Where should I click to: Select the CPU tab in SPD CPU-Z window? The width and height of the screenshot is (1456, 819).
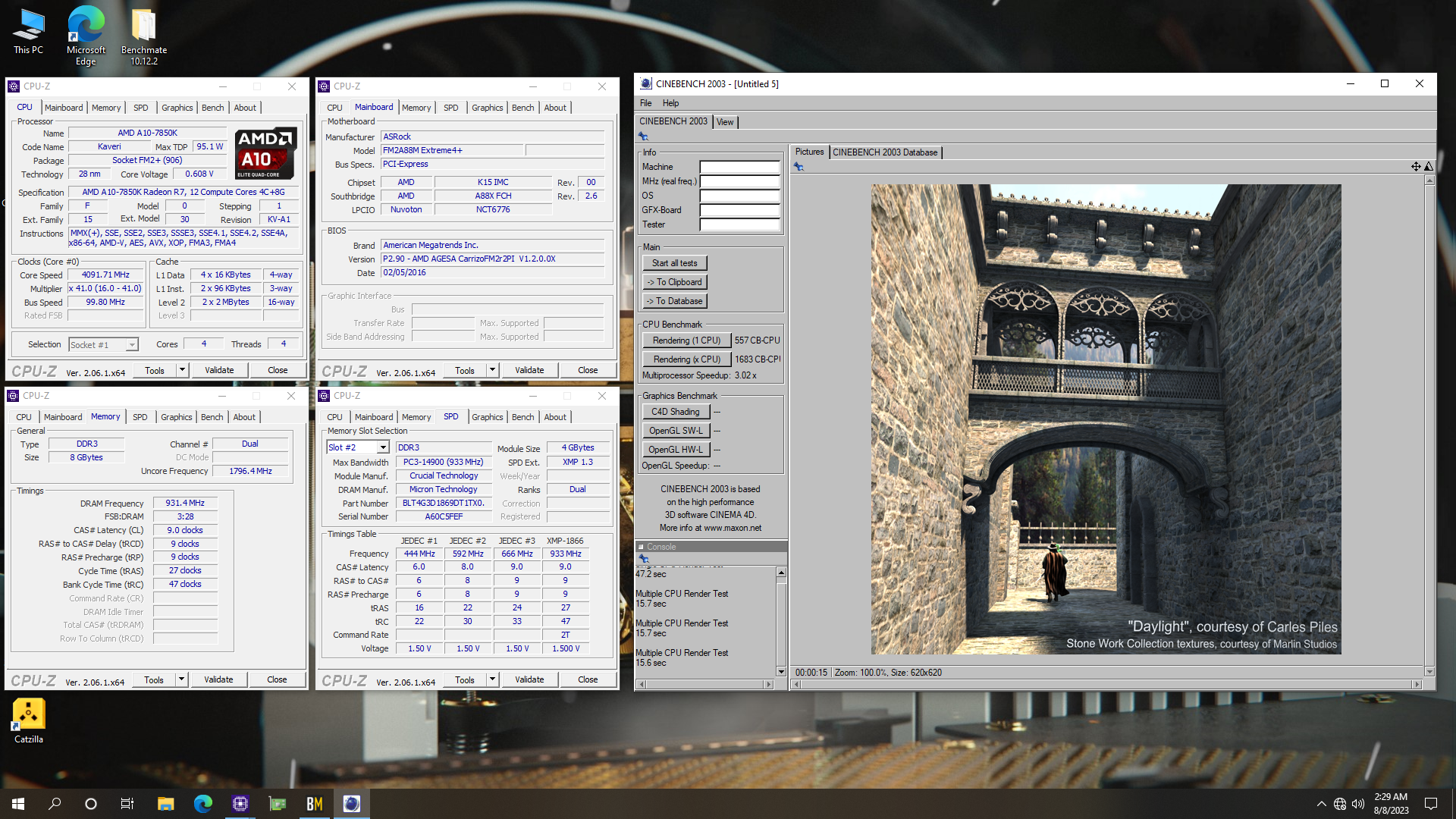point(334,417)
